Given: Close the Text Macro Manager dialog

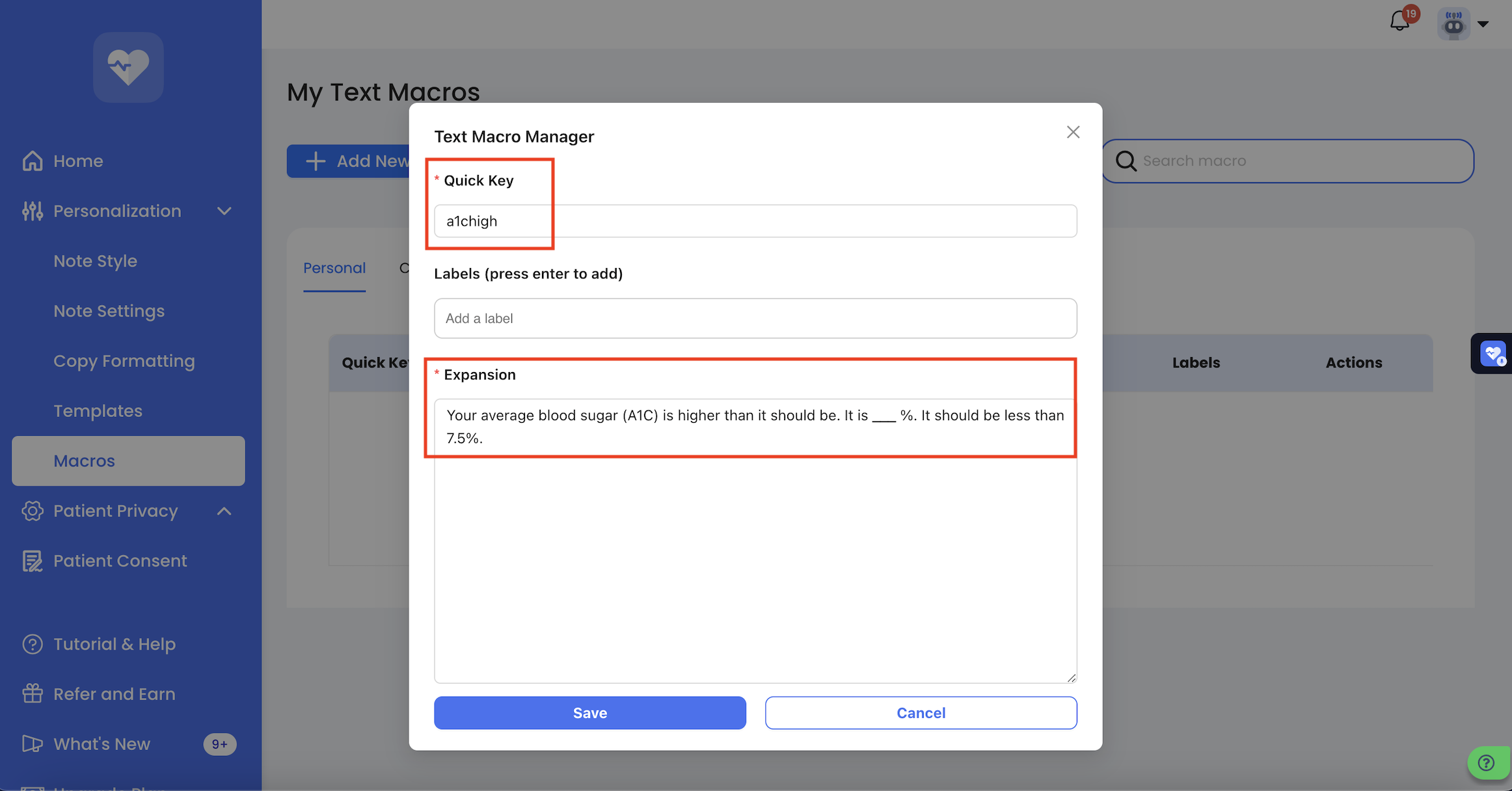Looking at the screenshot, I should [x=1073, y=132].
